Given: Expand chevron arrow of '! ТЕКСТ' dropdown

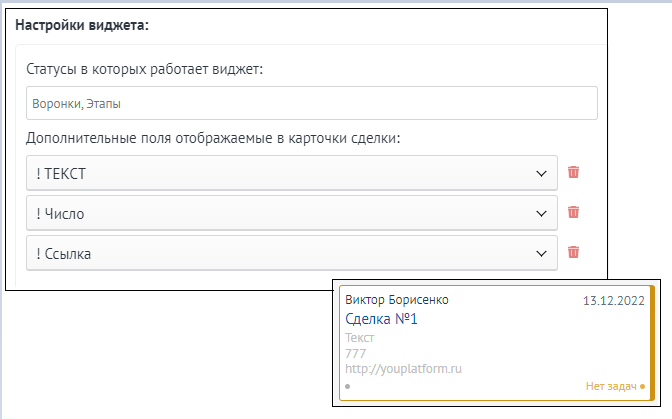Looking at the screenshot, I should 541,174.
